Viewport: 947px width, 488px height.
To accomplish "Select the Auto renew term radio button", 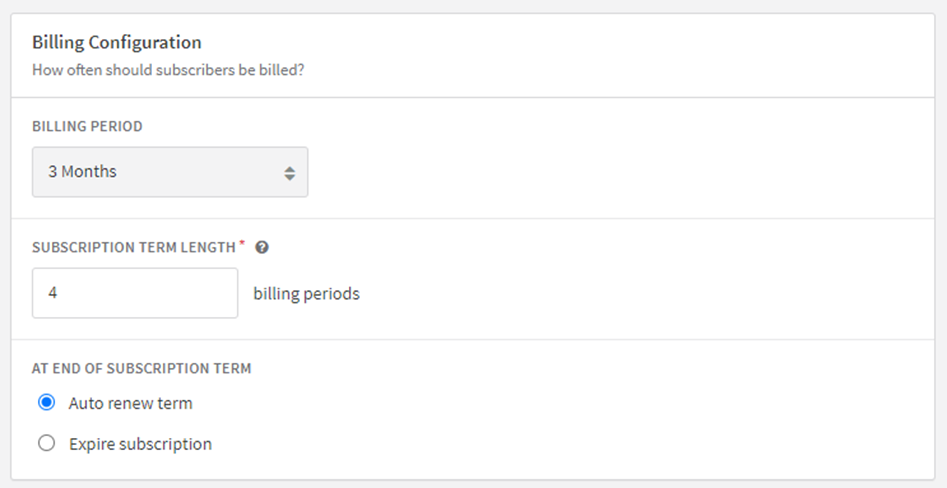I will coord(47,402).
